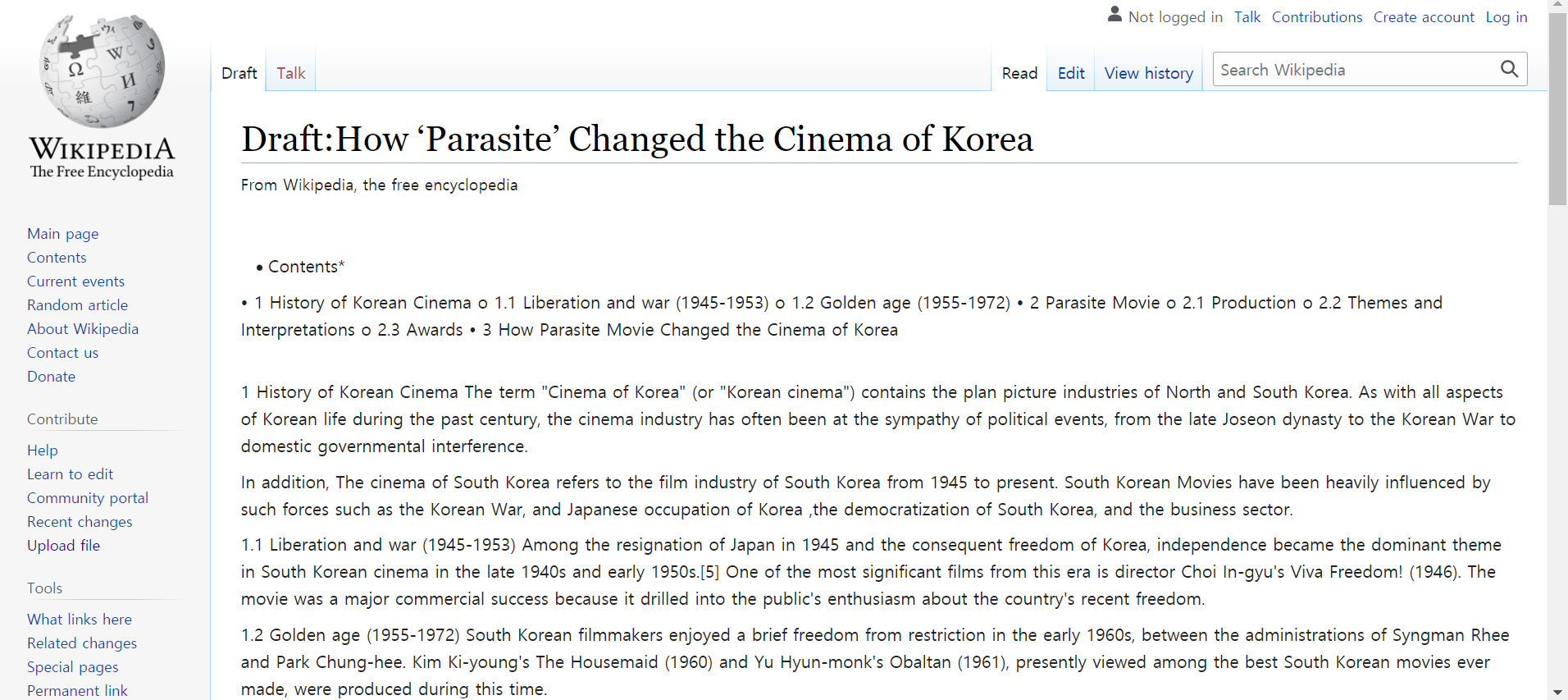The image size is (1568, 700).
Task: Click What links here
Action: tap(80, 620)
